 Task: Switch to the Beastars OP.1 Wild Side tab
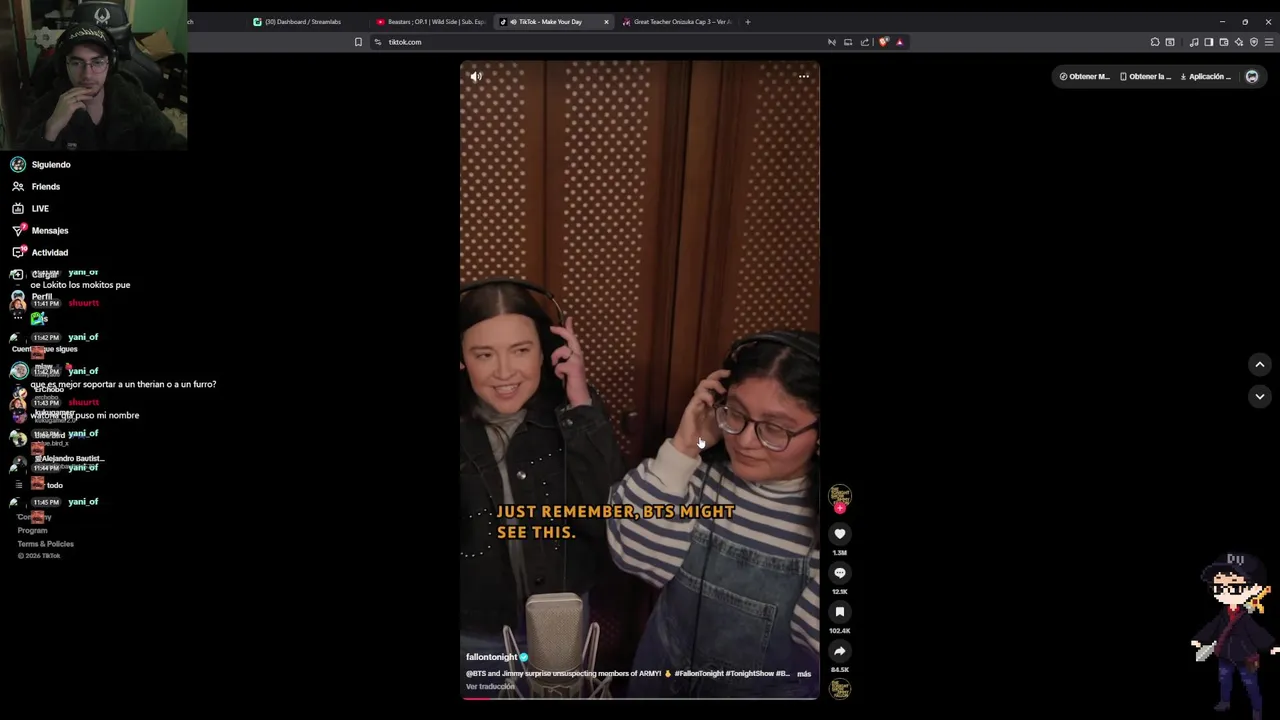pyautogui.click(x=431, y=22)
